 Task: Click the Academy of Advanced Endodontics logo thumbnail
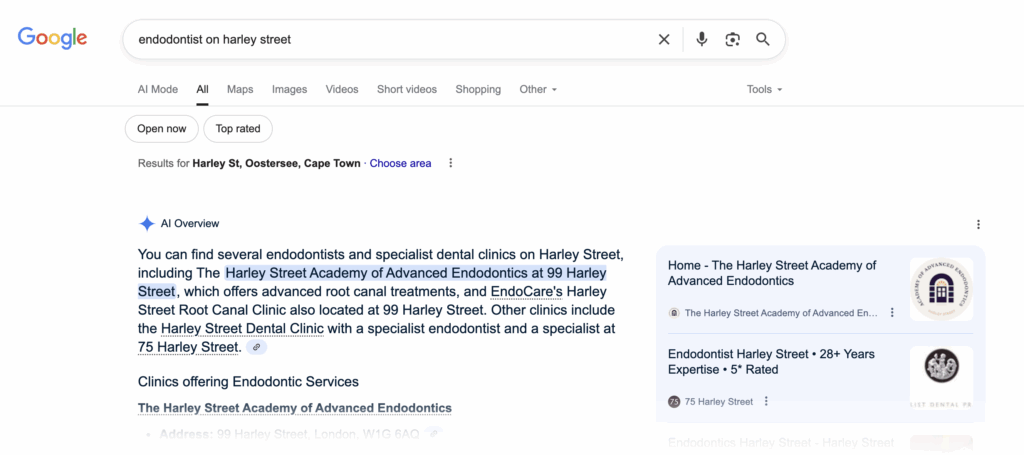[941, 290]
